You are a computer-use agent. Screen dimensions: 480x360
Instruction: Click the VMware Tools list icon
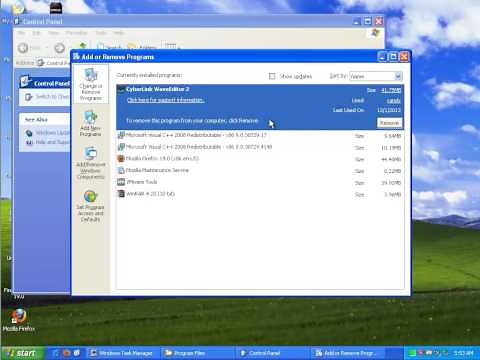pos(121,182)
